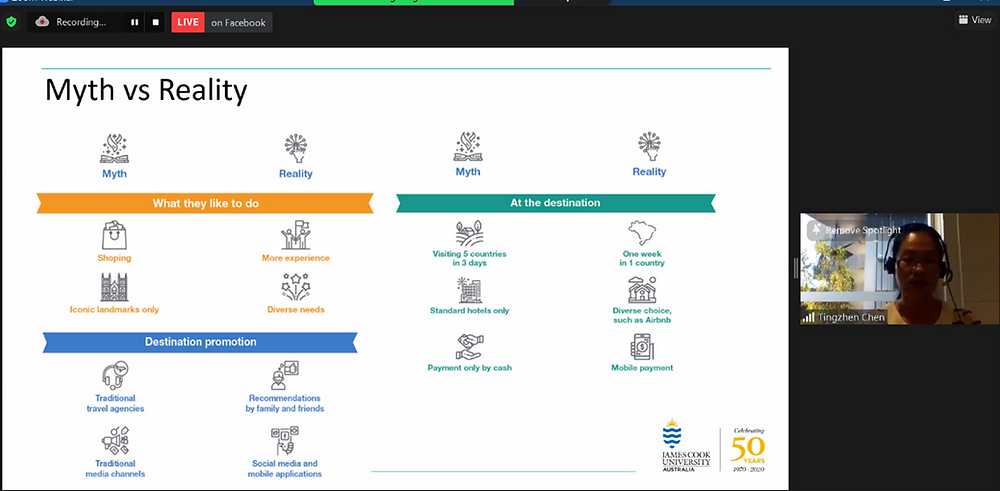Screen dimensions: 1000x491
Task: Click the 'Payment only by cash' text
Action: coord(469,368)
